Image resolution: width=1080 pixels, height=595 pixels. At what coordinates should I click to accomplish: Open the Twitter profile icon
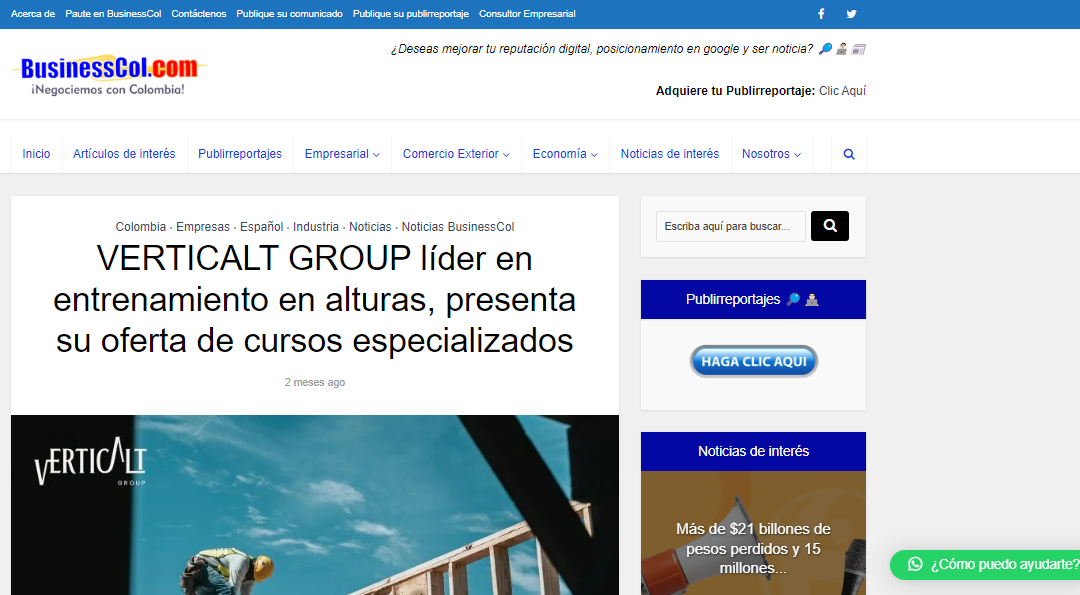tap(851, 14)
